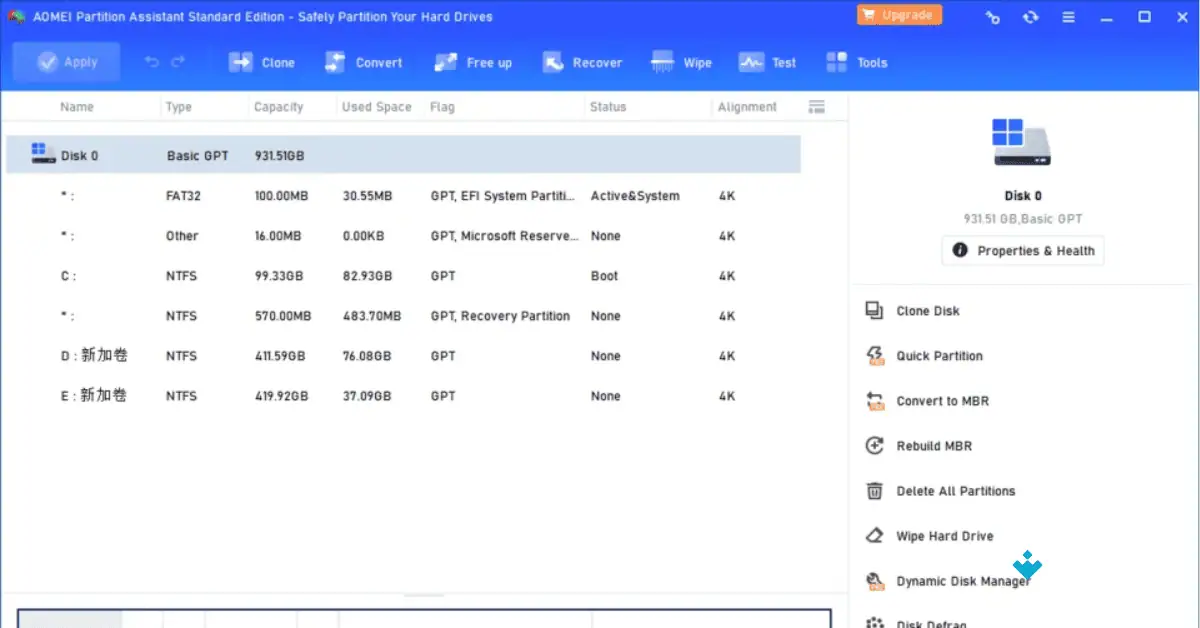Open the Tools toolbar menu
This screenshot has height=628, width=1200.
pos(856,61)
